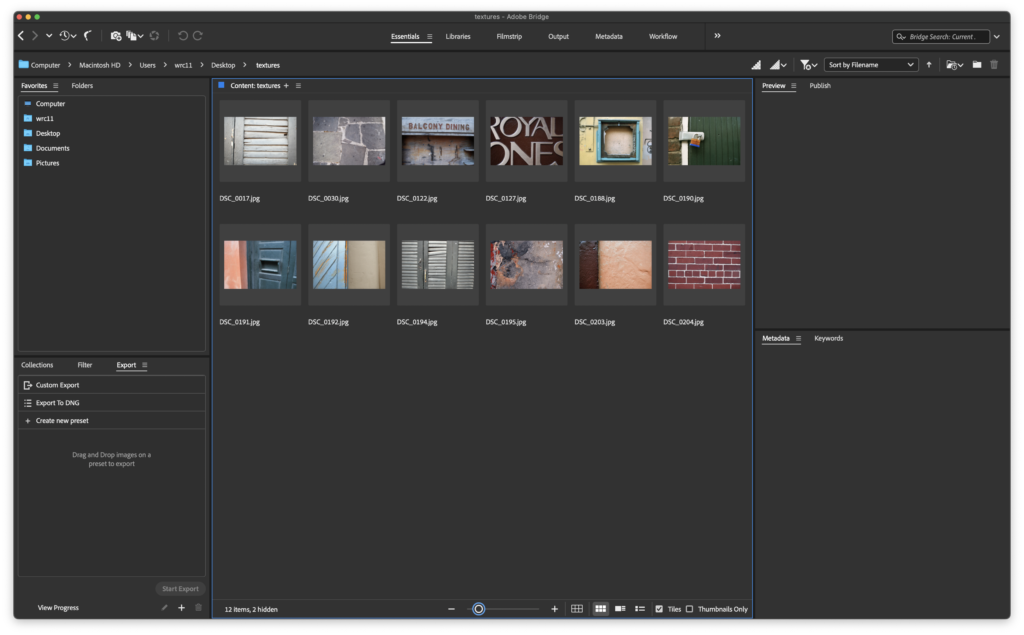Switch to thumbnail details view icon
Screen dimensions: 1024x635
[620, 609]
